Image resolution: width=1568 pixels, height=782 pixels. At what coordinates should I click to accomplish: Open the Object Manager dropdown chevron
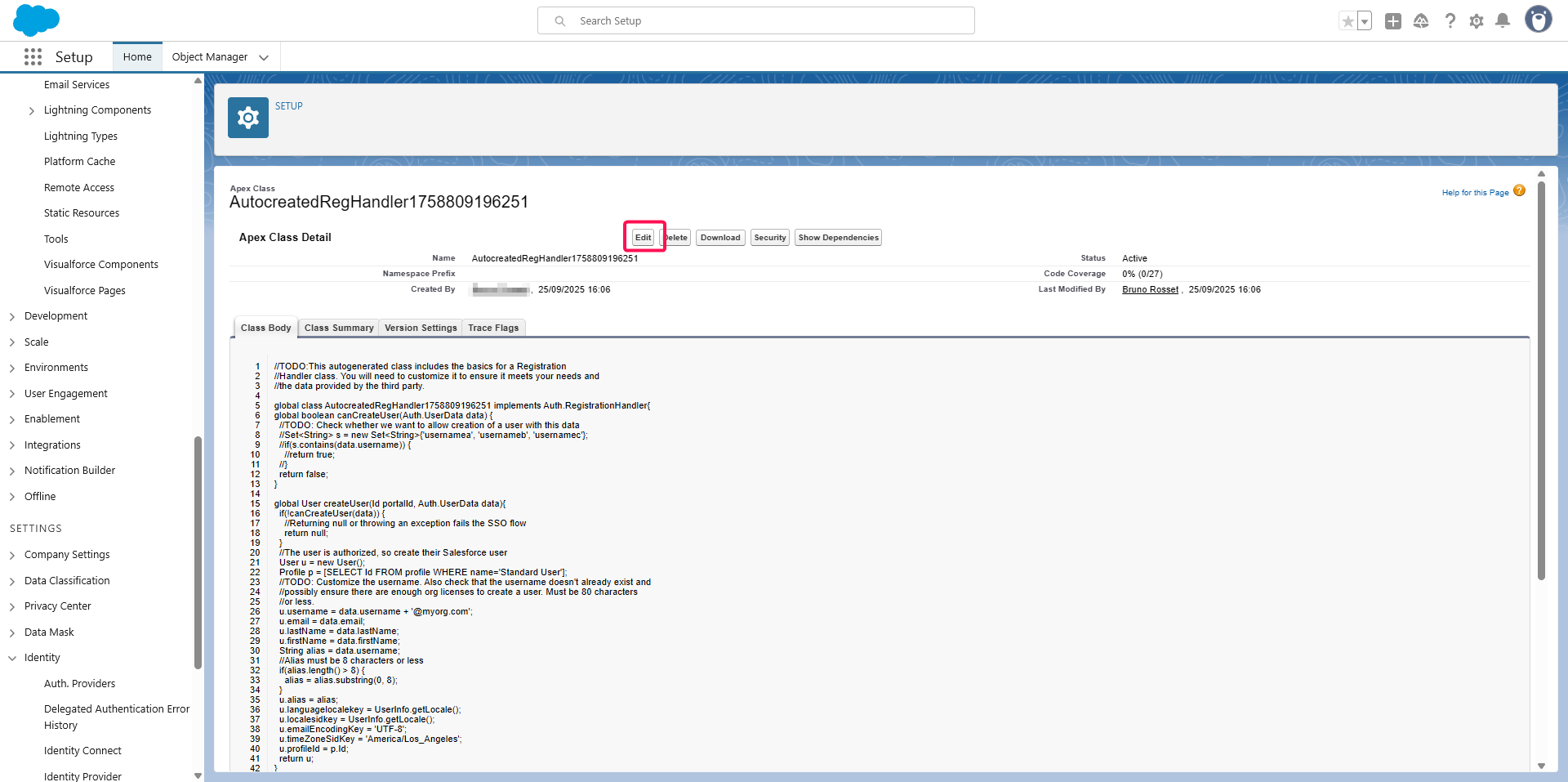click(x=264, y=57)
